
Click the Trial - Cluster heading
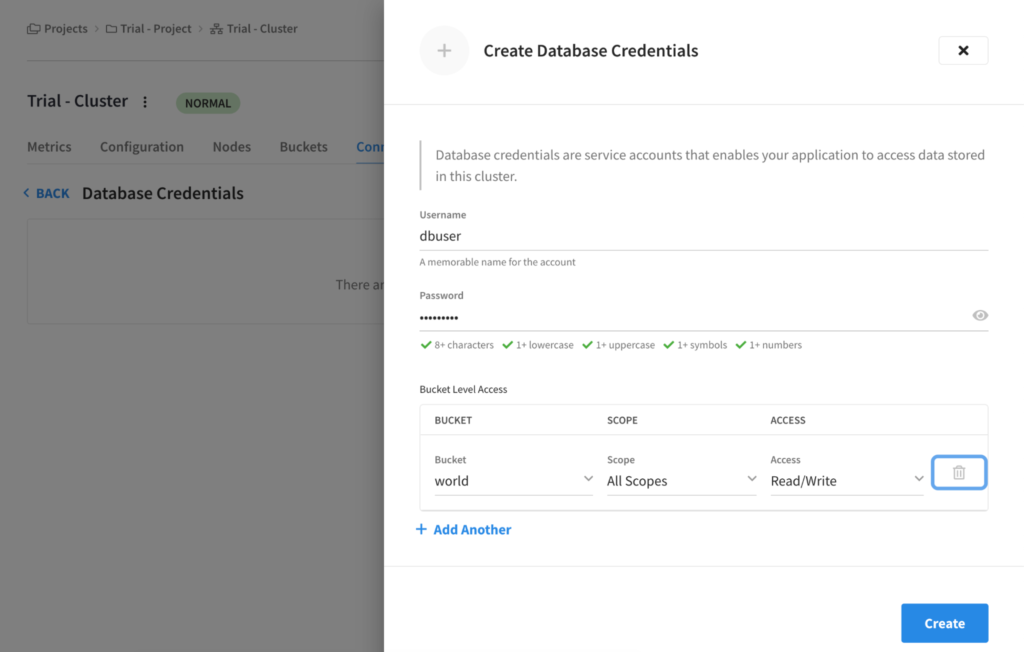point(77,101)
